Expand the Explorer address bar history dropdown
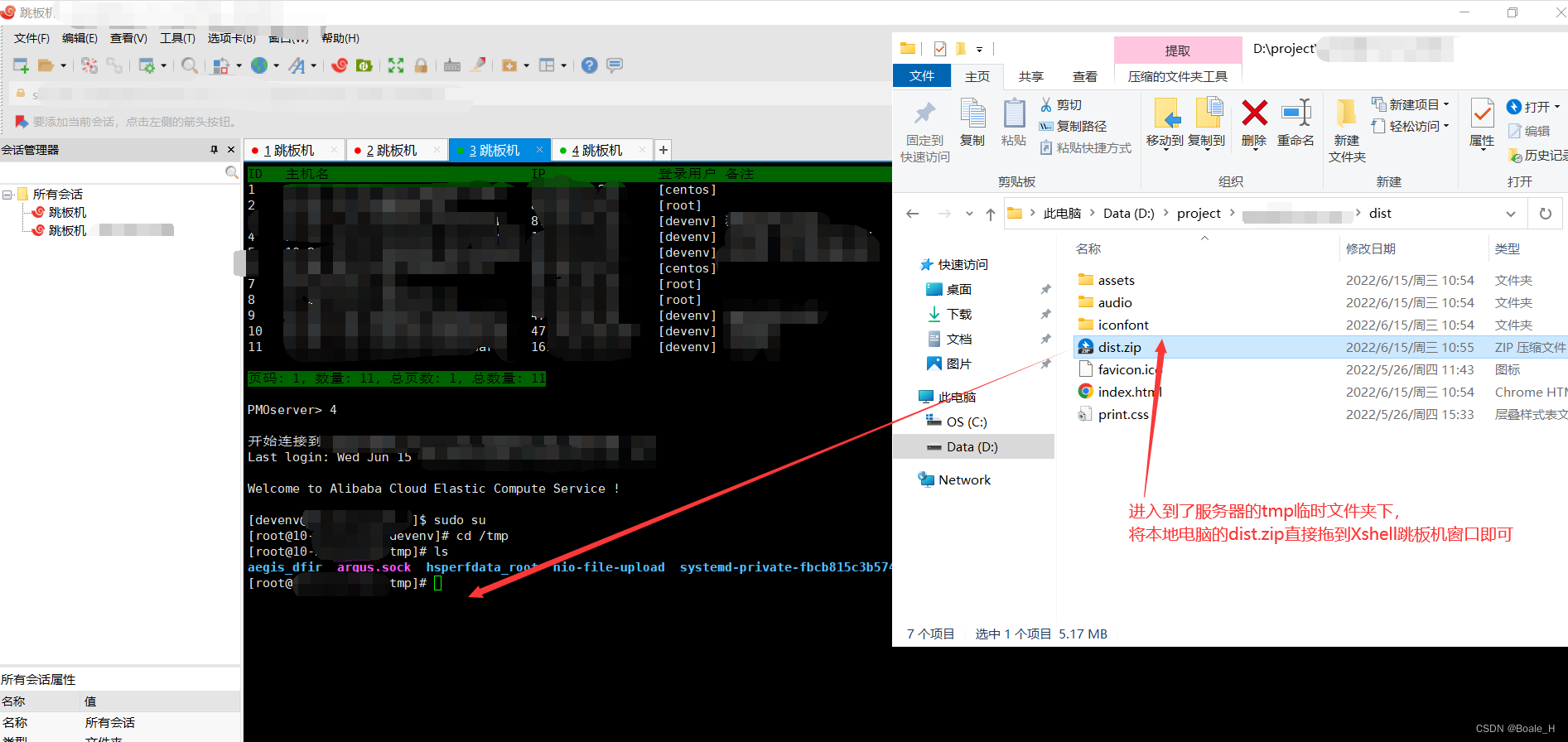The width and height of the screenshot is (1568, 742). pyautogui.click(x=1511, y=214)
